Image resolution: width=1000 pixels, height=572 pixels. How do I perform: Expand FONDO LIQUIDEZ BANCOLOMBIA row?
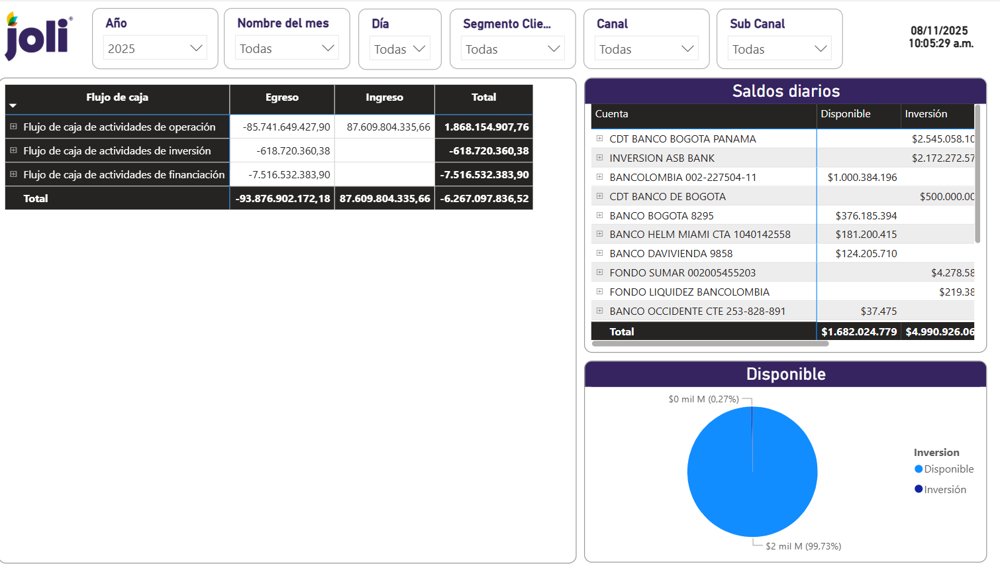click(x=600, y=292)
